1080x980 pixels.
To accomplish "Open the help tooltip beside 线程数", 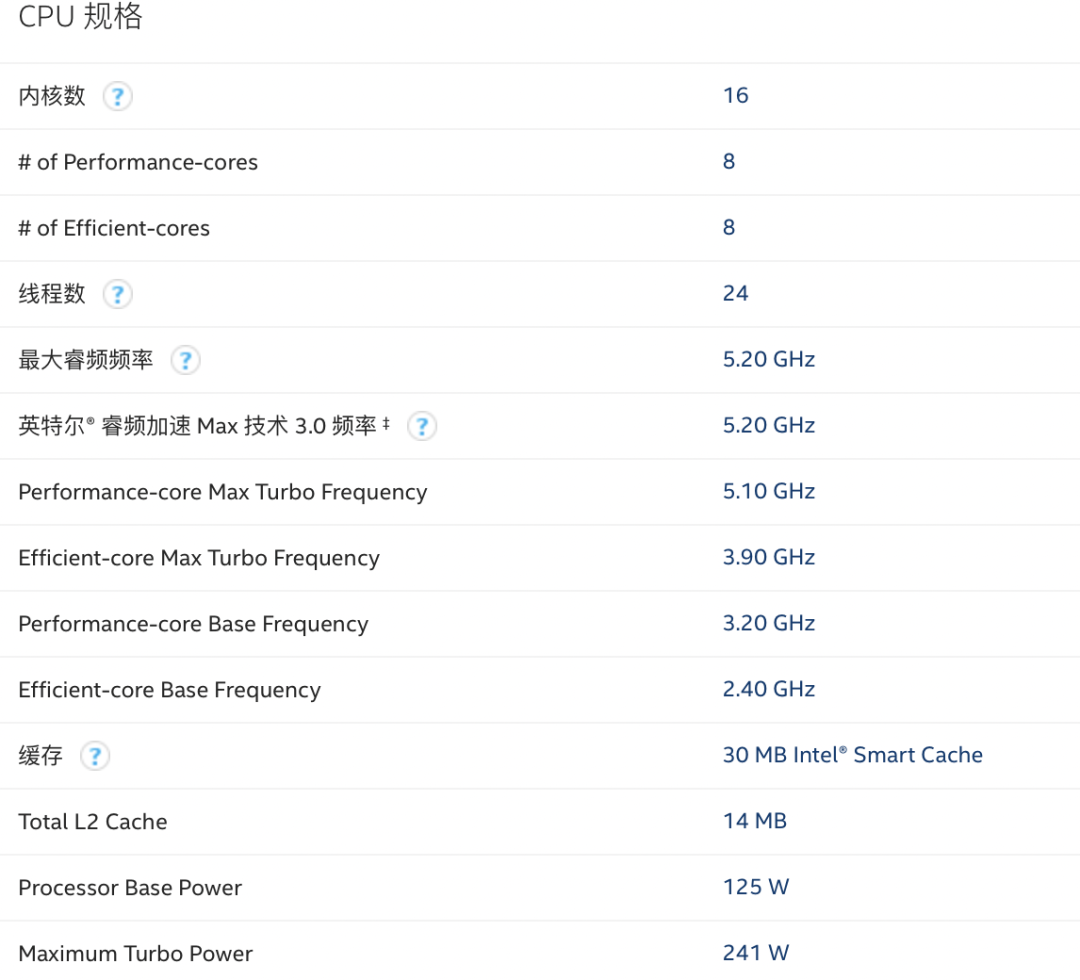I will (x=117, y=294).
